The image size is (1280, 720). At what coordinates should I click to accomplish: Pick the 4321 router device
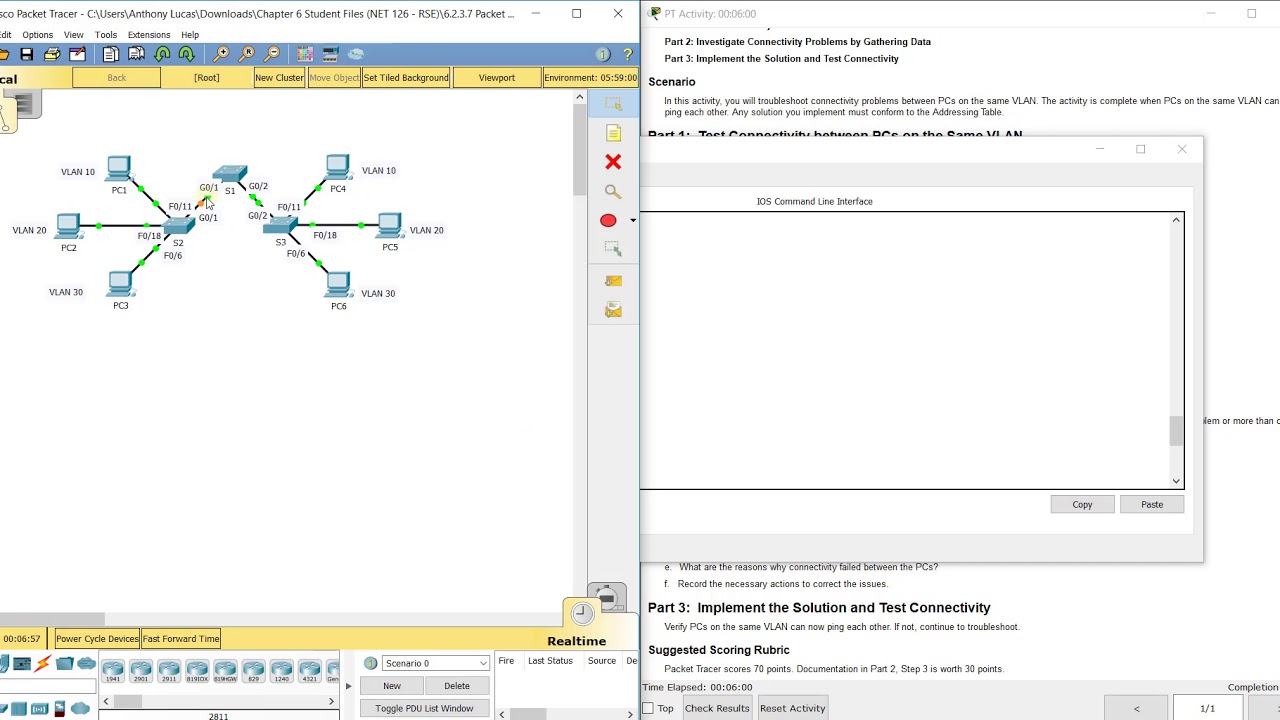(x=309, y=669)
